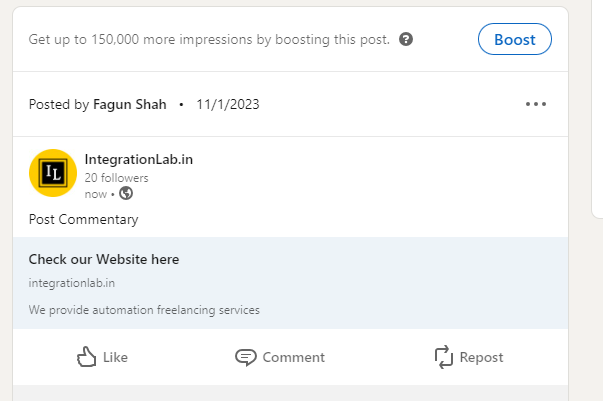Click the integrationlab.in URL text
The width and height of the screenshot is (603, 401).
click(x=72, y=283)
